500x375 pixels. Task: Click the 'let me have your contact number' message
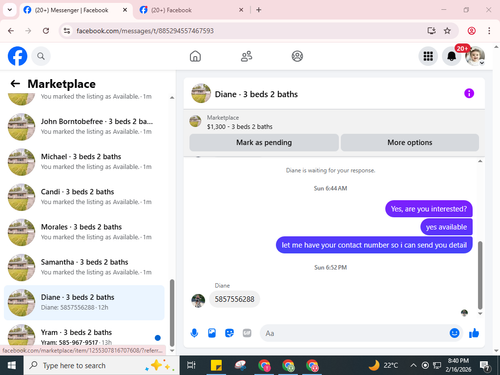tap(374, 245)
